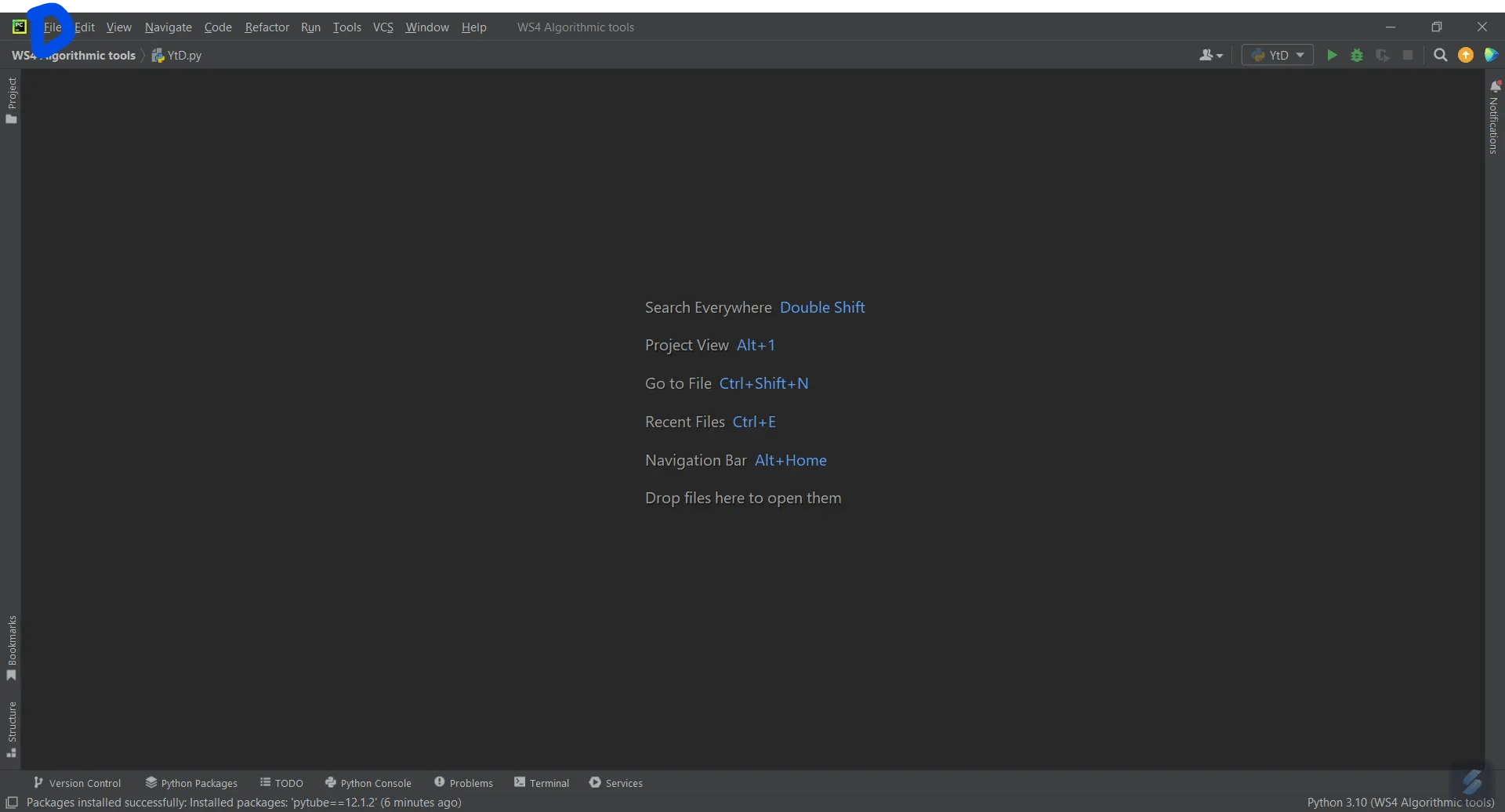This screenshot has height=812, width=1505.
Task: Open the Python Packages tool window
Action: coord(191,783)
